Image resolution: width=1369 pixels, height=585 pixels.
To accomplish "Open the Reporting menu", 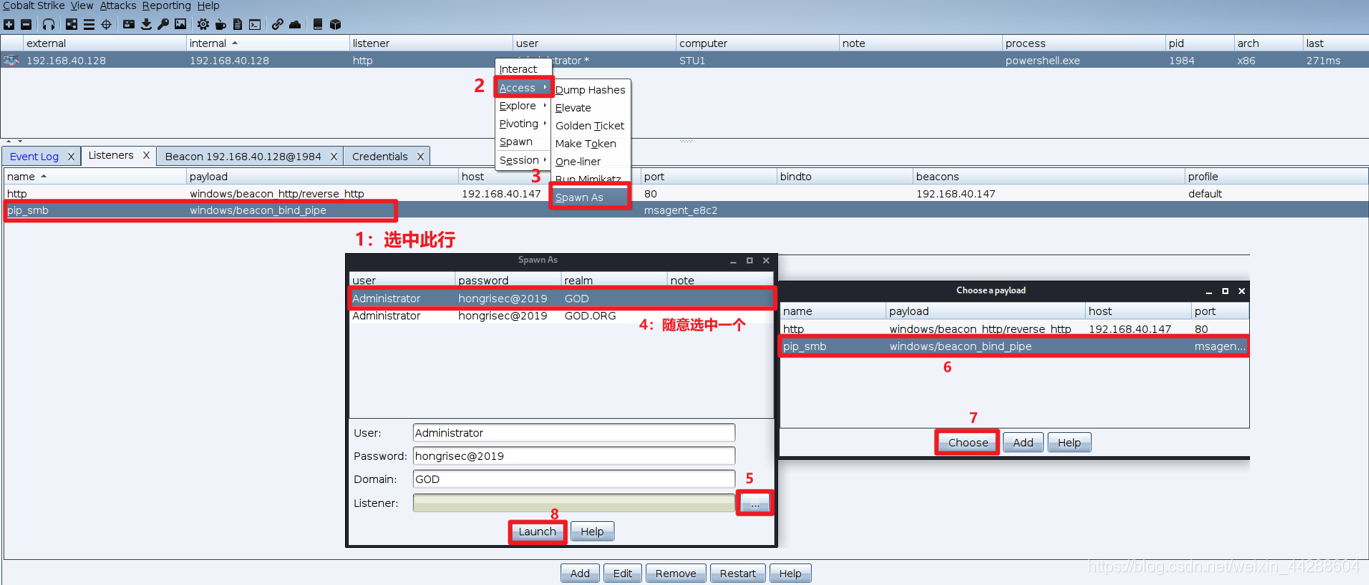I will click(166, 6).
